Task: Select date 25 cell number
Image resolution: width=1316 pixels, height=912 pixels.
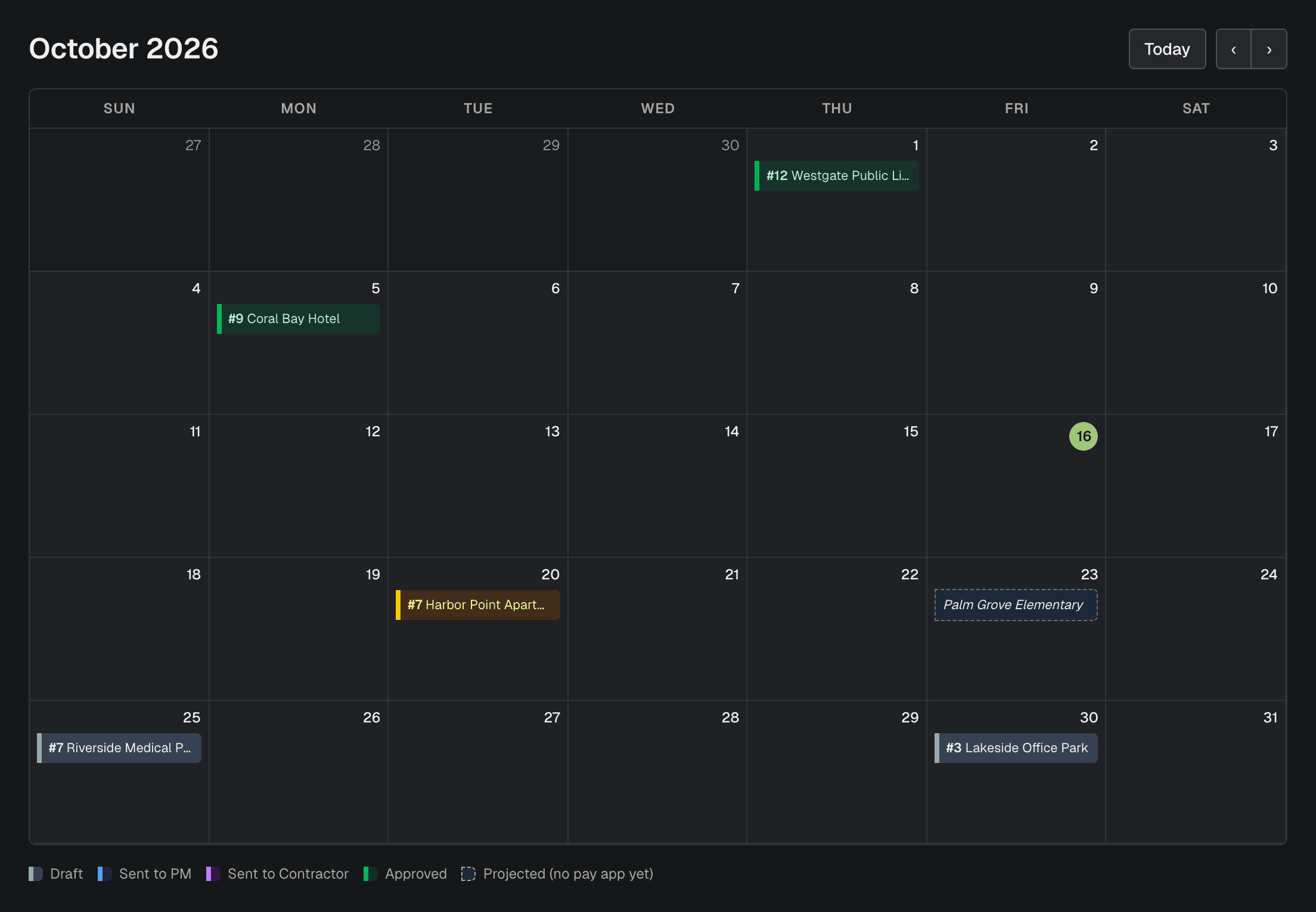Action: (x=191, y=718)
